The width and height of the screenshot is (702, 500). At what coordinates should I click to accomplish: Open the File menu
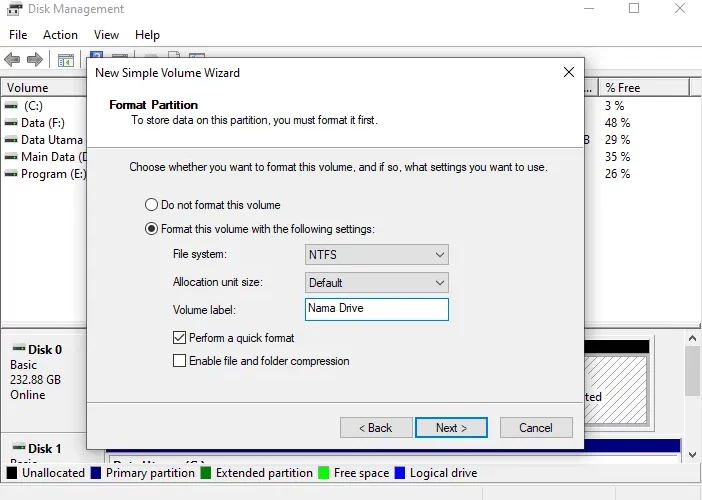click(x=18, y=35)
